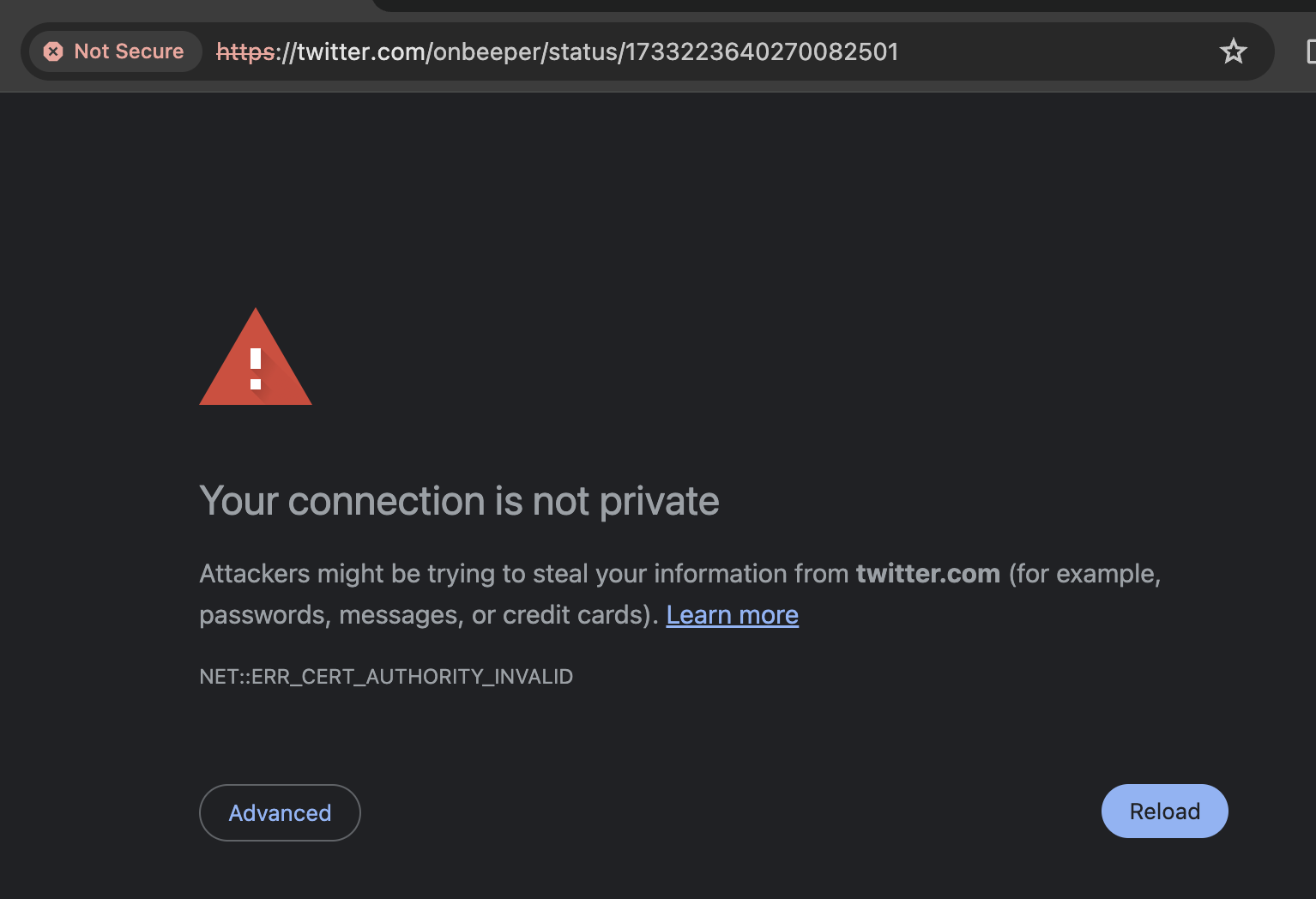1316x899 pixels.
Task: Click the 'Attackers might be trying' warning paragraph
Action: tap(515, 574)
